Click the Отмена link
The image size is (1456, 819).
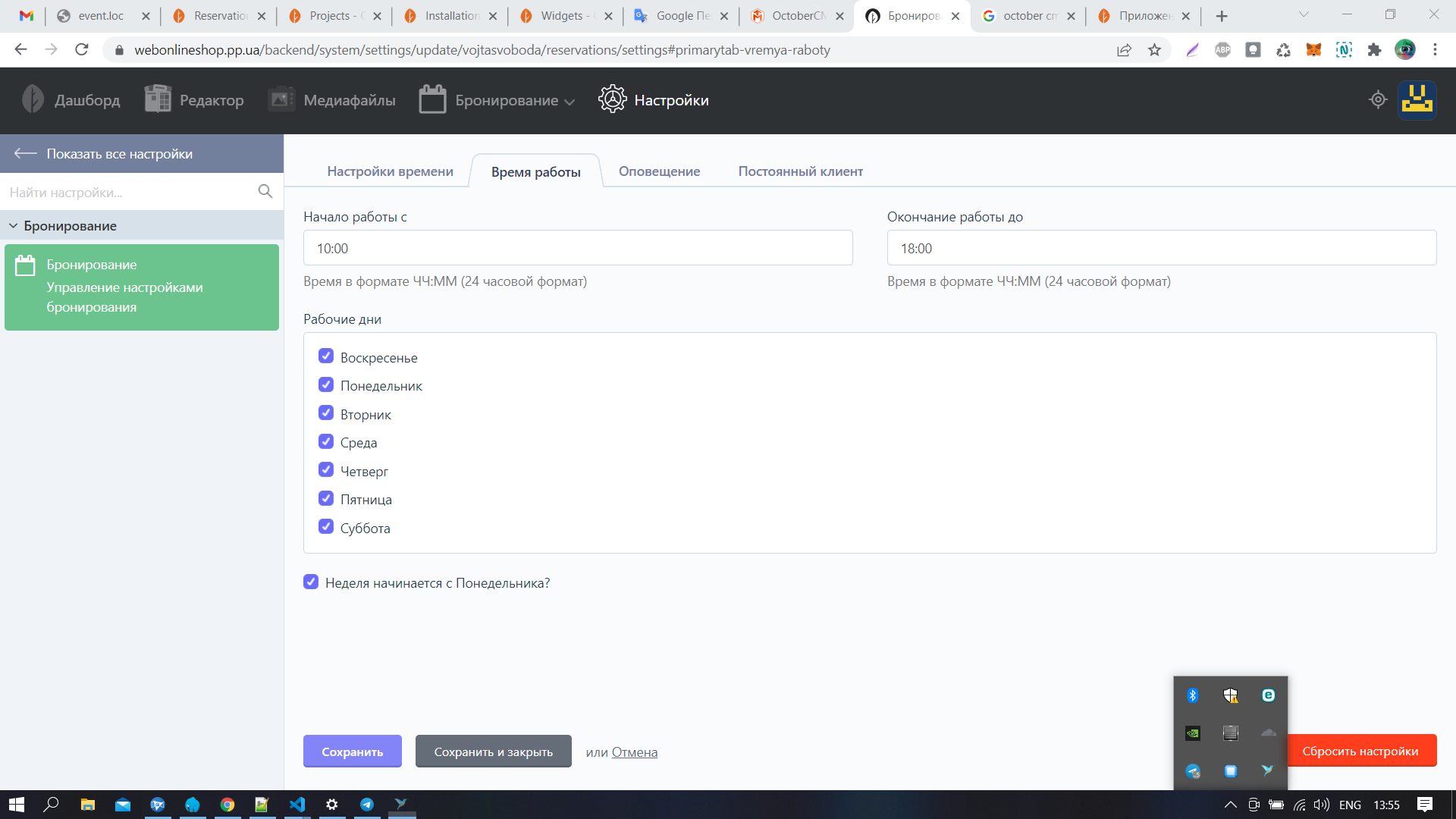[634, 752]
